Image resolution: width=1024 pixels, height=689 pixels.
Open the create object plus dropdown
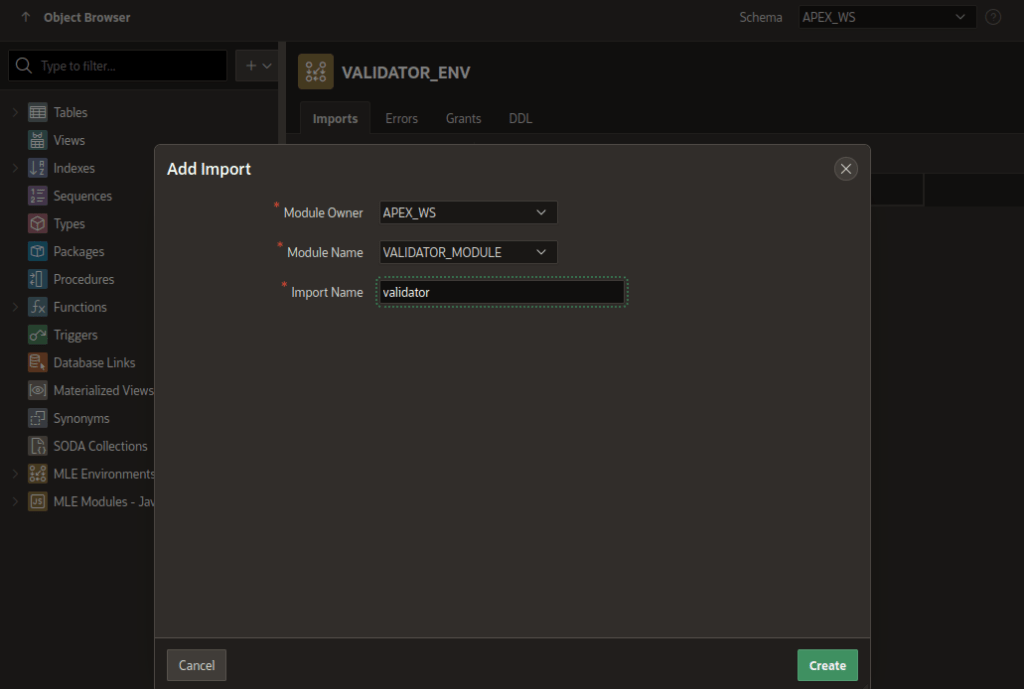[258, 65]
